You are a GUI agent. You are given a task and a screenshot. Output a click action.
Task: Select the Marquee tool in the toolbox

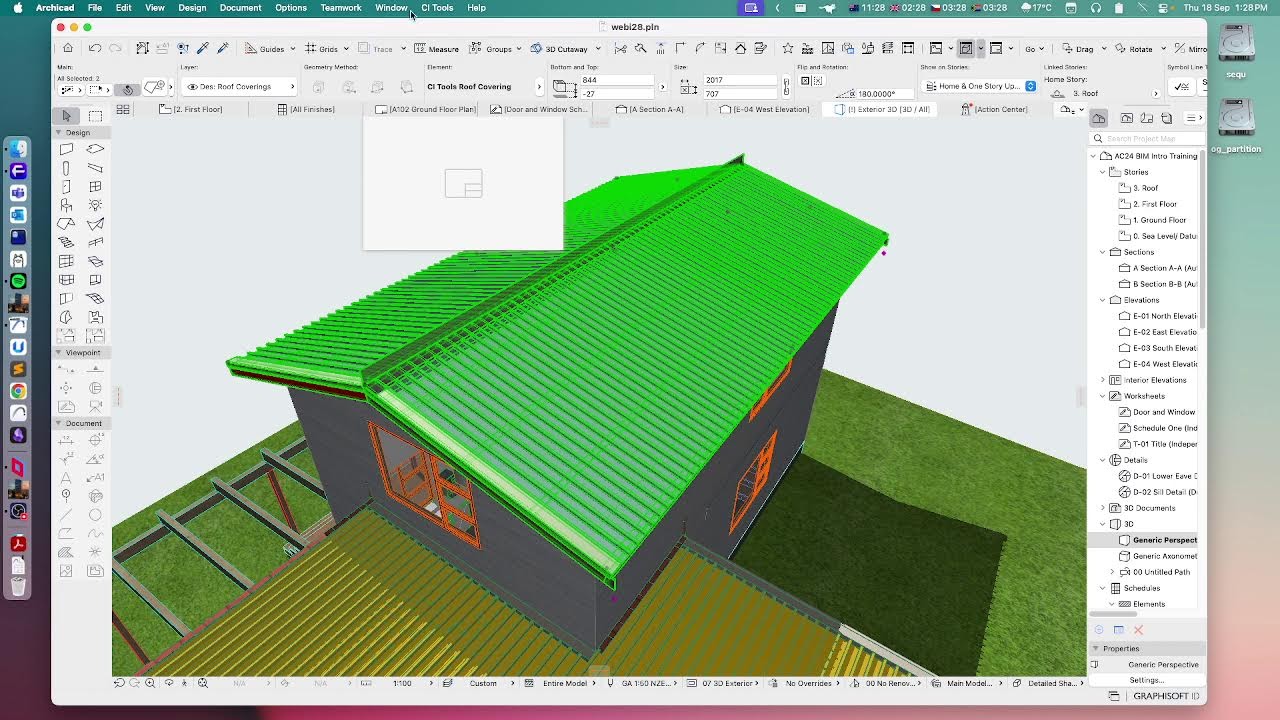click(x=95, y=116)
